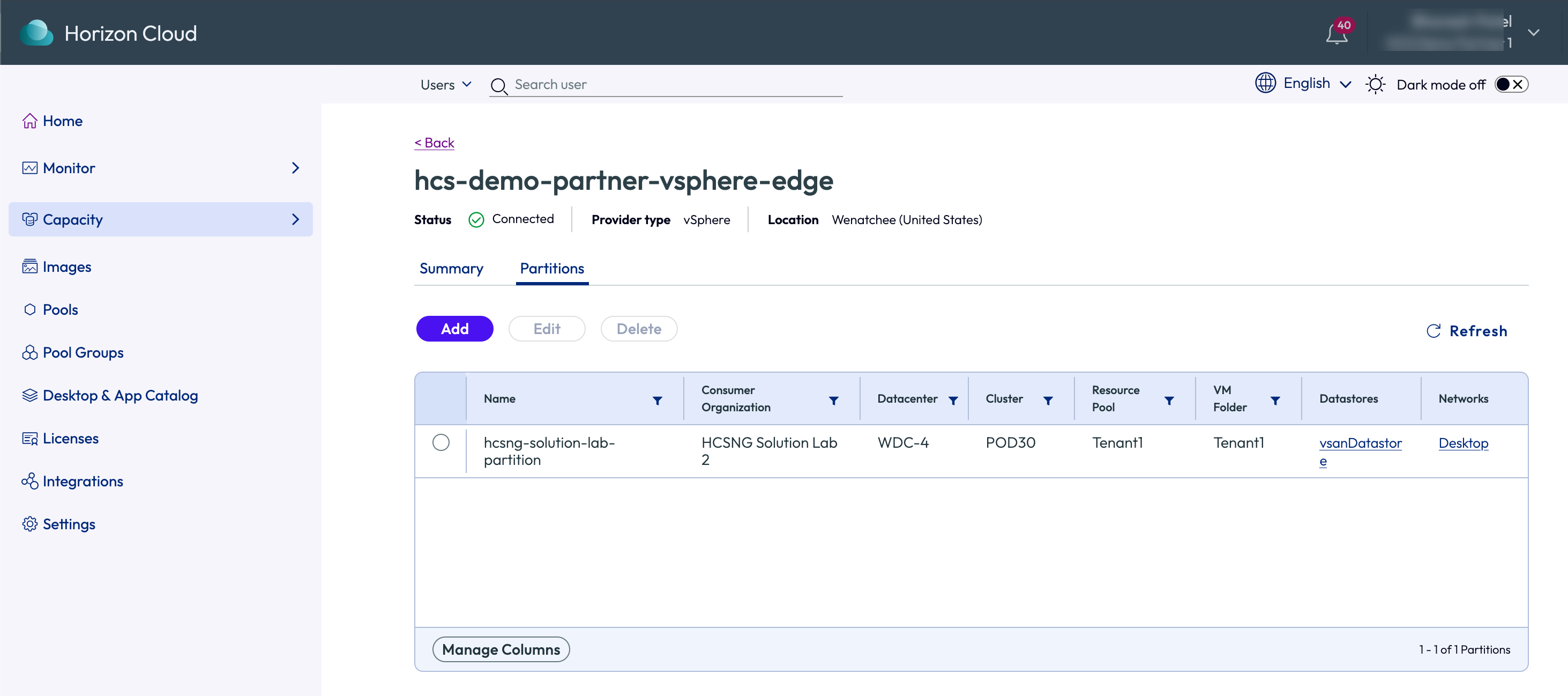This screenshot has height=696, width=1568.
Task: Click the Add partition button
Action: (454, 329)
